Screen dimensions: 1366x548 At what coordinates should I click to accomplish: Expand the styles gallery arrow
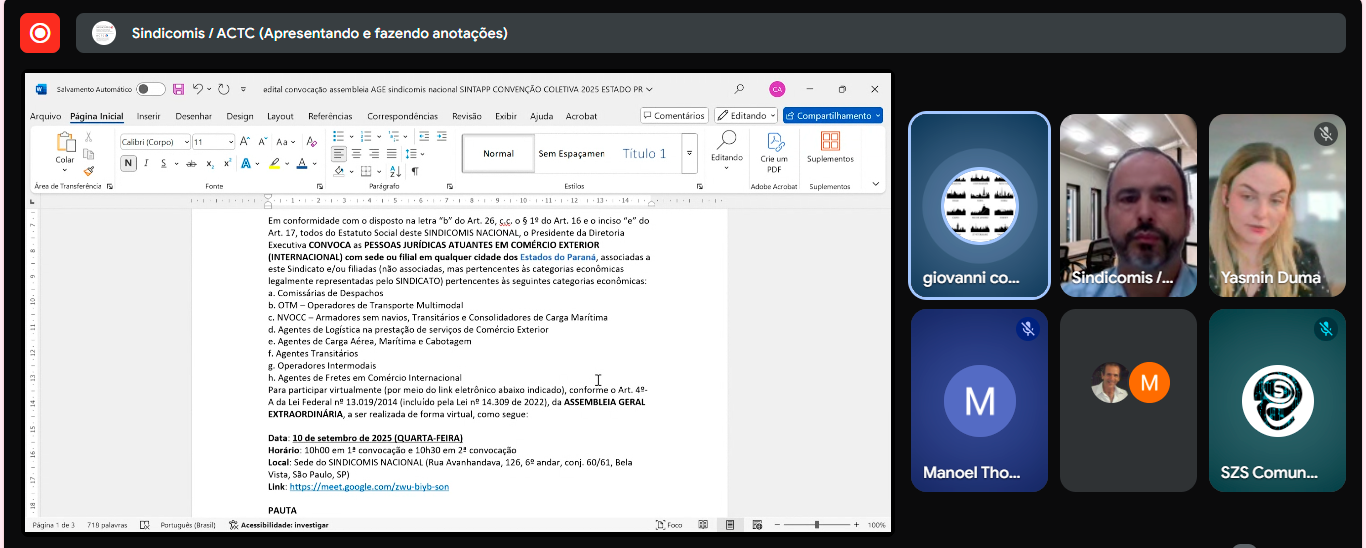pyautogui.click(x=689, y=154)
